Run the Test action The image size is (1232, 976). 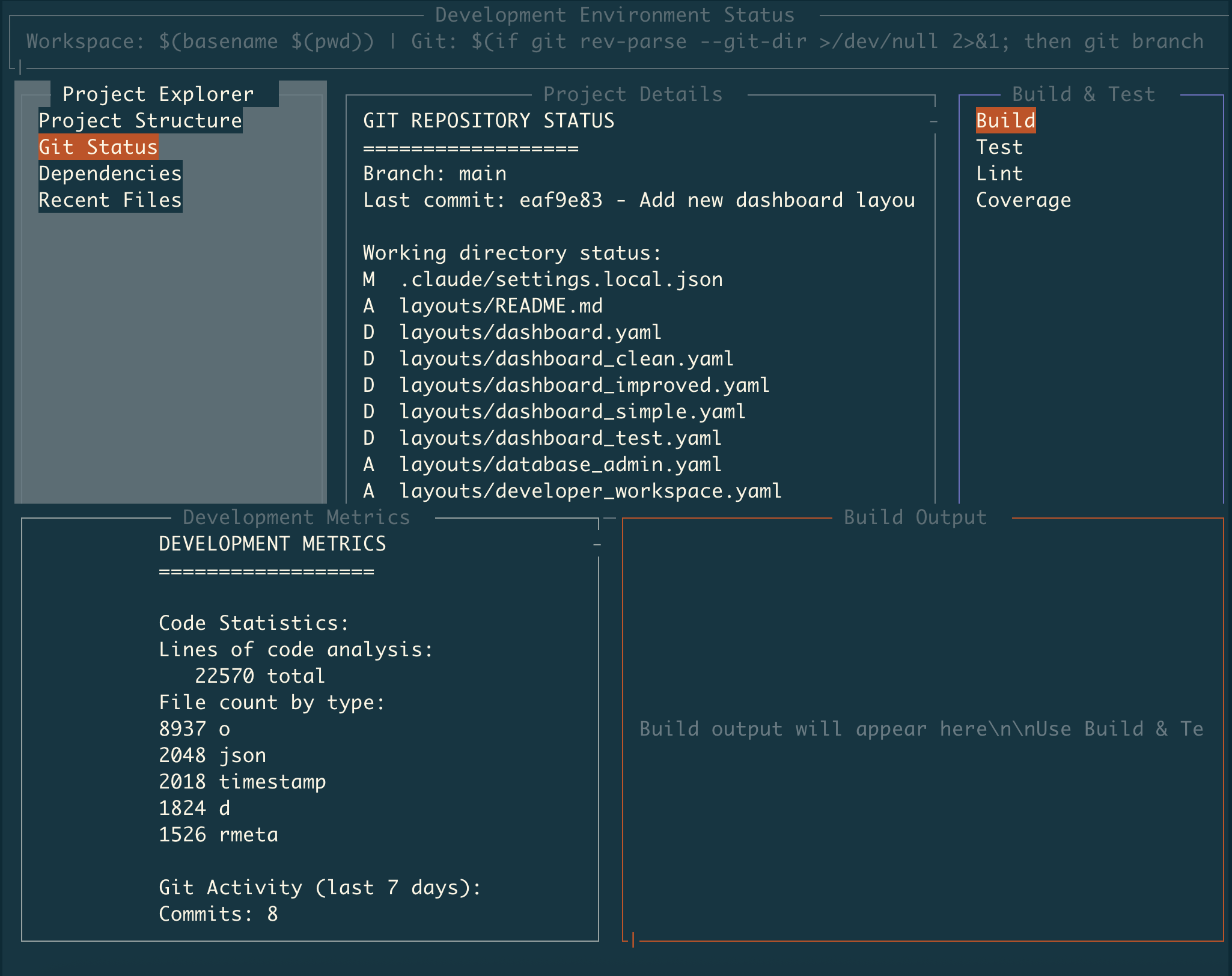[x=999, y=146]
